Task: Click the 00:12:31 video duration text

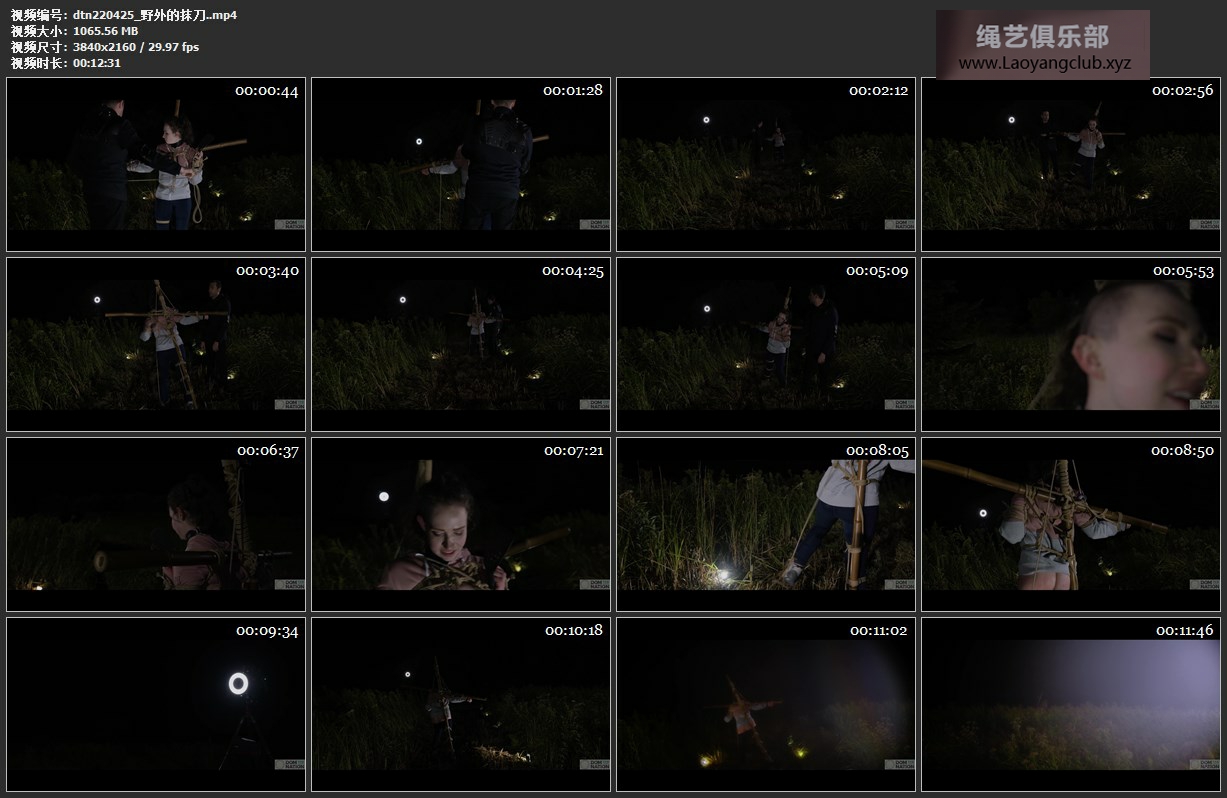Action: [97, 63]
